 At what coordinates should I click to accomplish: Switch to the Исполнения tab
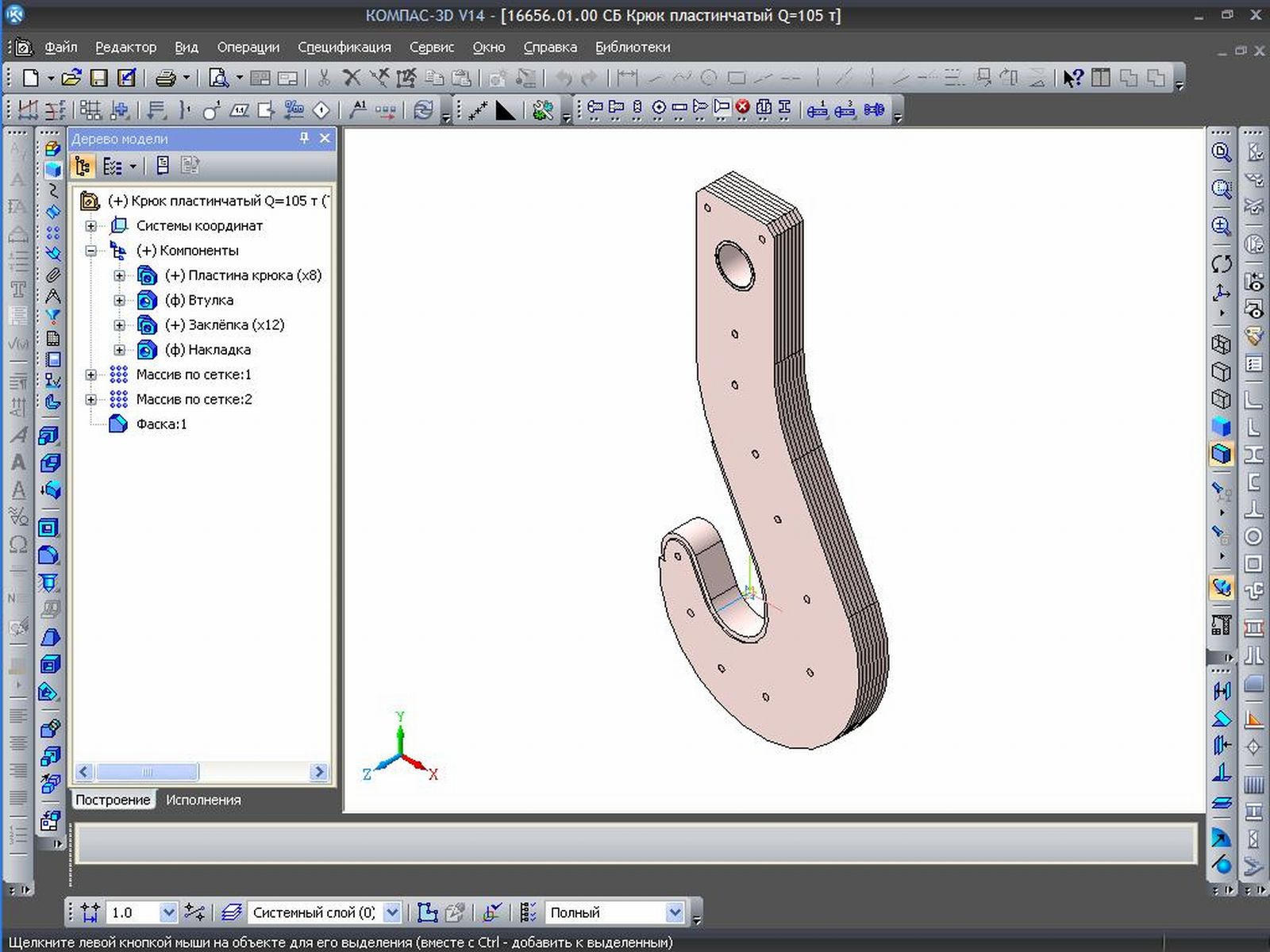(x=203, y=800)
